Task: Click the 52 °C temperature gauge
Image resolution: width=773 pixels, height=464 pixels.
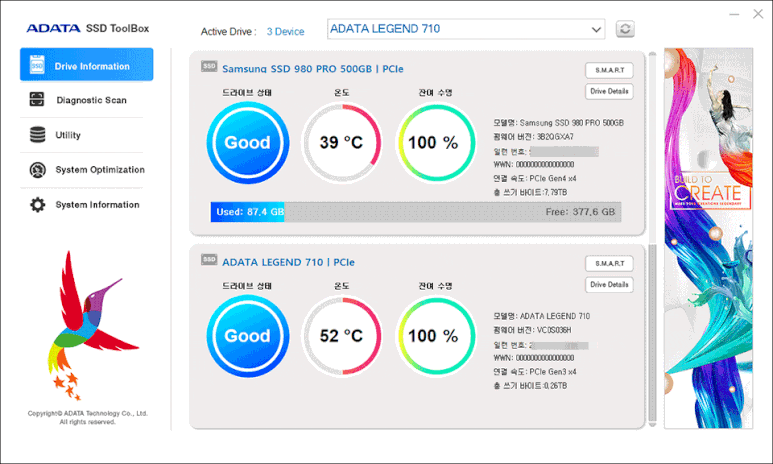Action: (x=341, y=336)
